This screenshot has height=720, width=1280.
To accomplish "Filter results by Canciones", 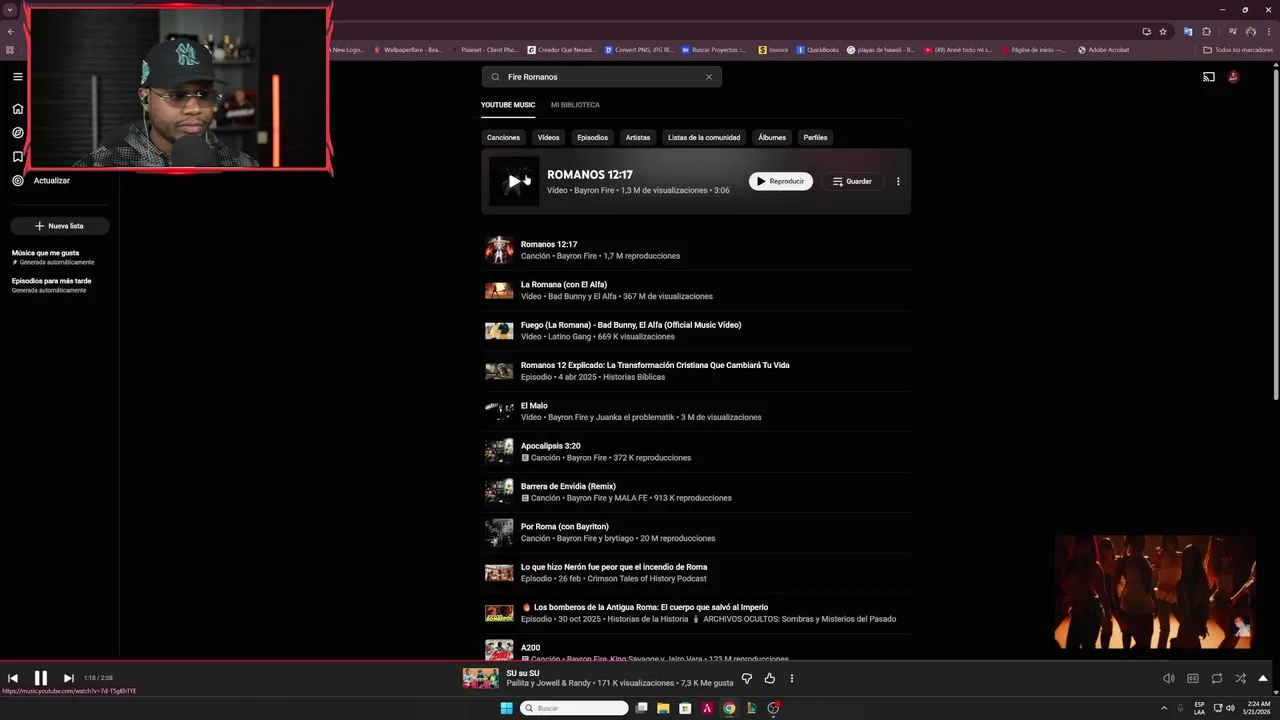I will (503, 137).
